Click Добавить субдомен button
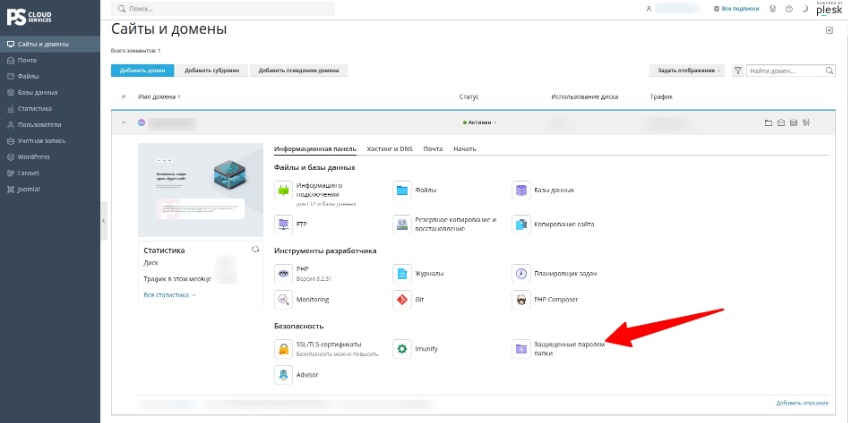 (211, 71)
